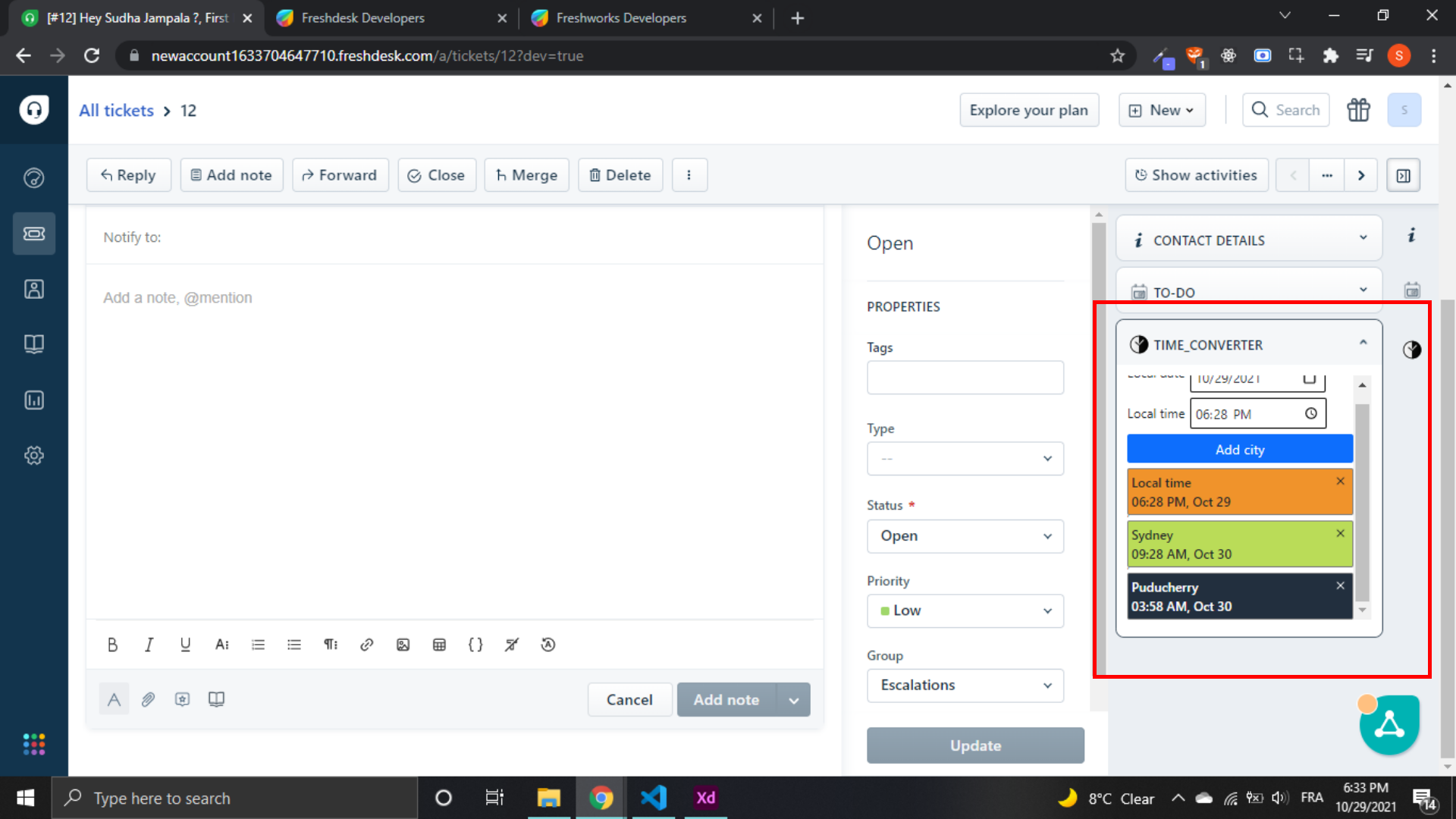Click the Time Converter widget scrollbar

click(x=1362, y=500)
